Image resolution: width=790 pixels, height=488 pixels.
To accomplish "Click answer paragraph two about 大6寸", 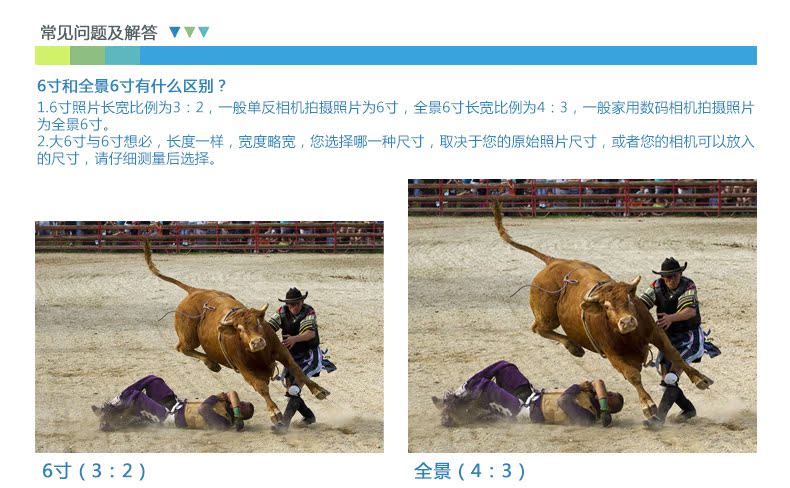I will pyautogui.click(x=396, y=150).
